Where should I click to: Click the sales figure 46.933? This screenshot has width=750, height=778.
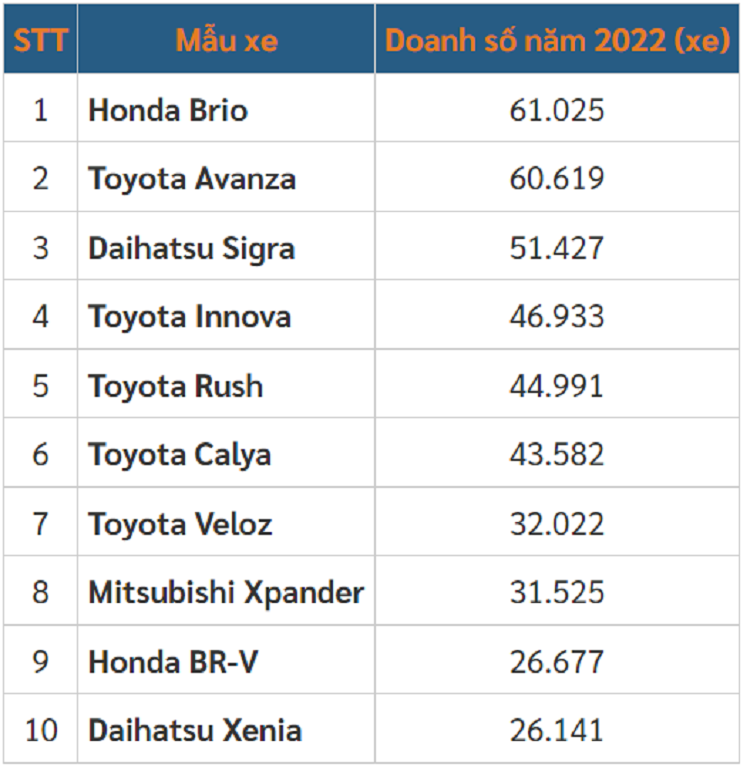click(x=557, y=317)
